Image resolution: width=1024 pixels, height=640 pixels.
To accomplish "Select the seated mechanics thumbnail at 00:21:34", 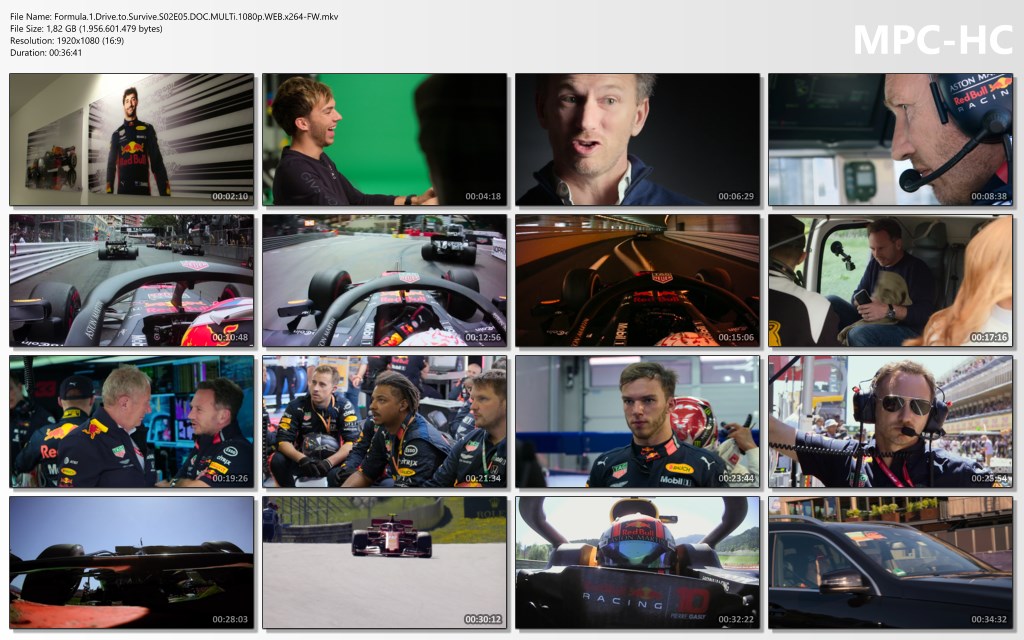I will [x=385, y=421].
